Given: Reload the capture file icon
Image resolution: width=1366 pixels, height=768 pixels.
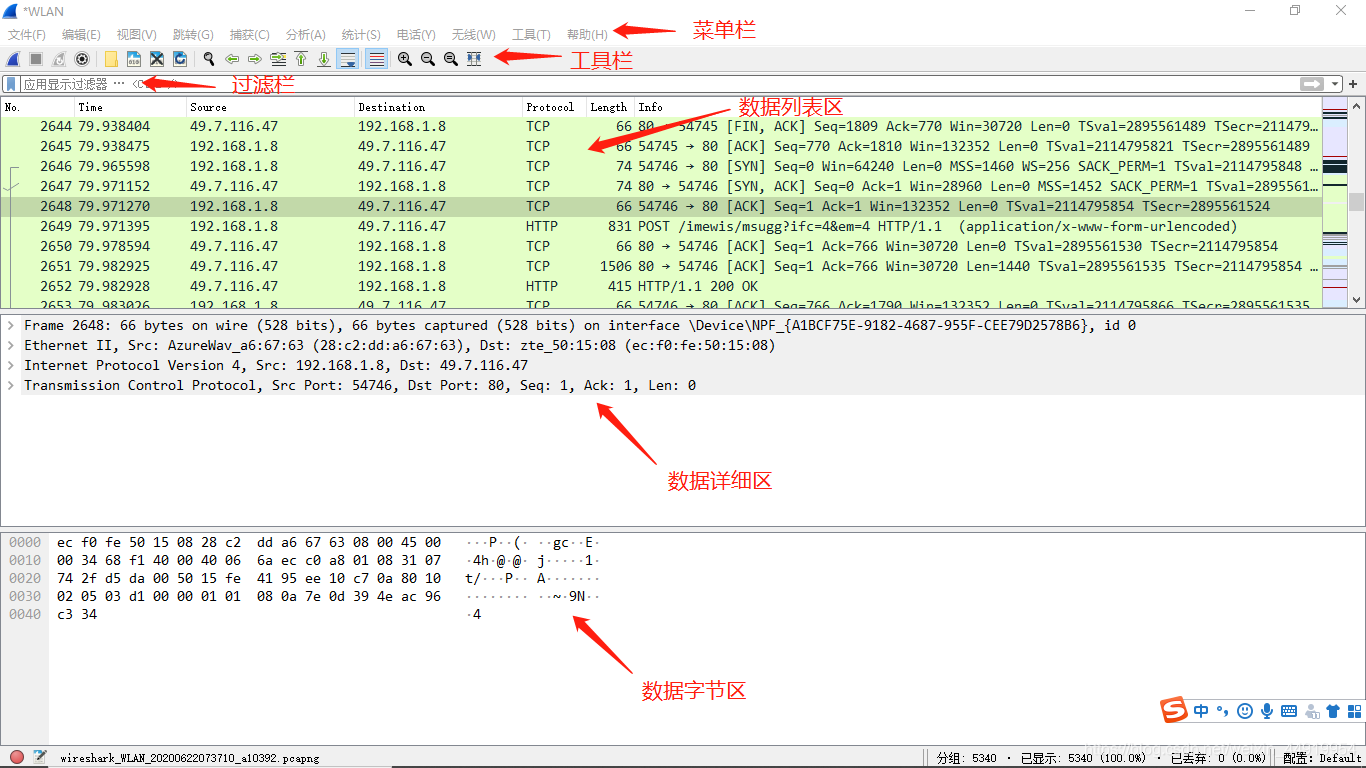Looking at the screenshot, I should click(x=180, y=59).
